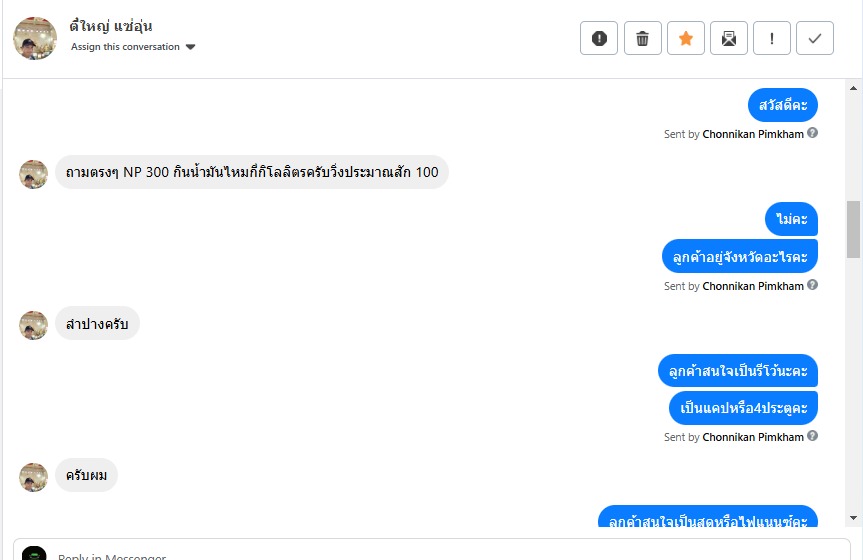Screen dimensions: 863x560
Task: Click customer avatar beside ลำปางครับ message
Action: pos(34,325)
